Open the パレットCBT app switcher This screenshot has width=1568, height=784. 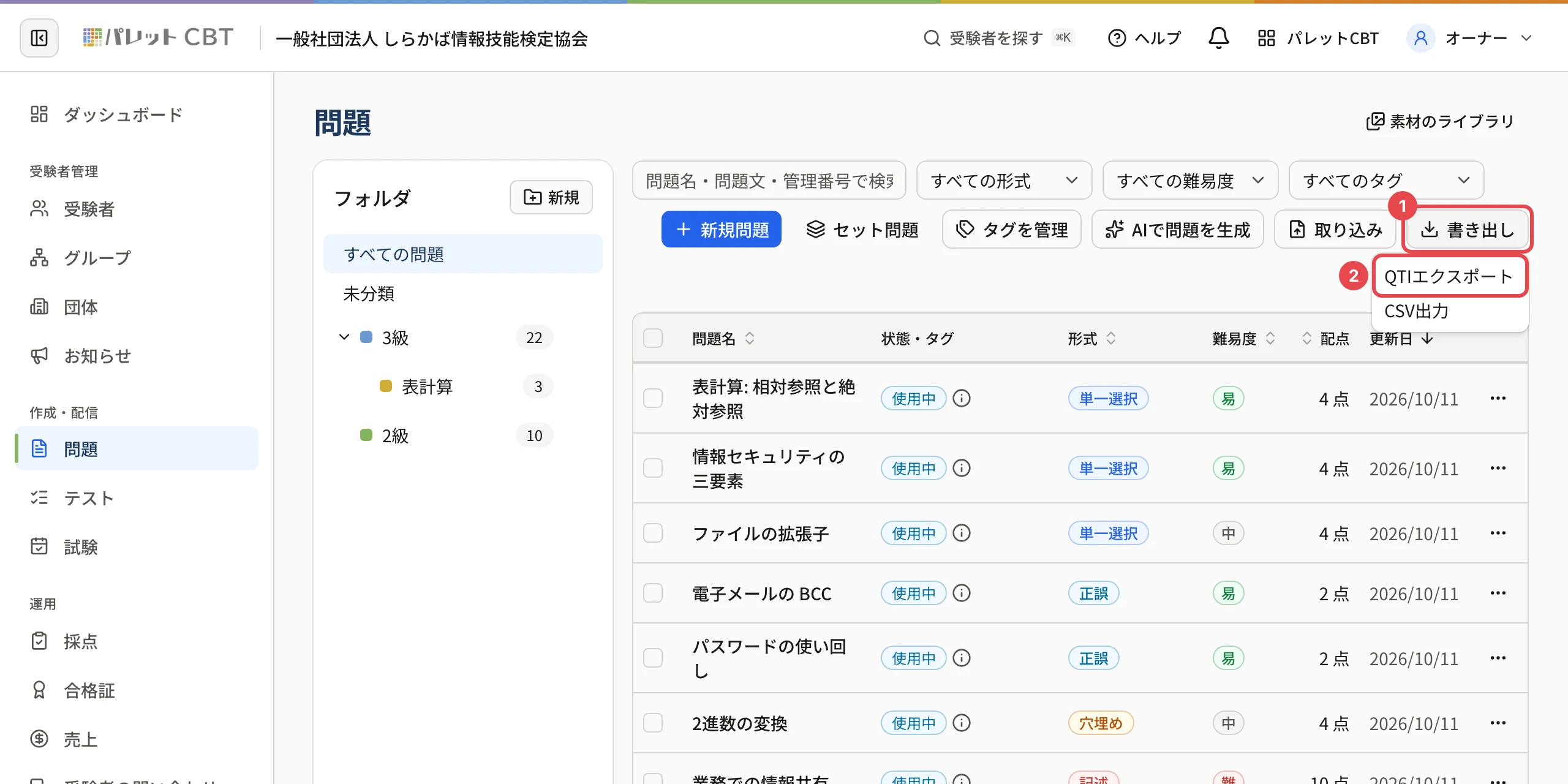click(x=1318, y=38)
